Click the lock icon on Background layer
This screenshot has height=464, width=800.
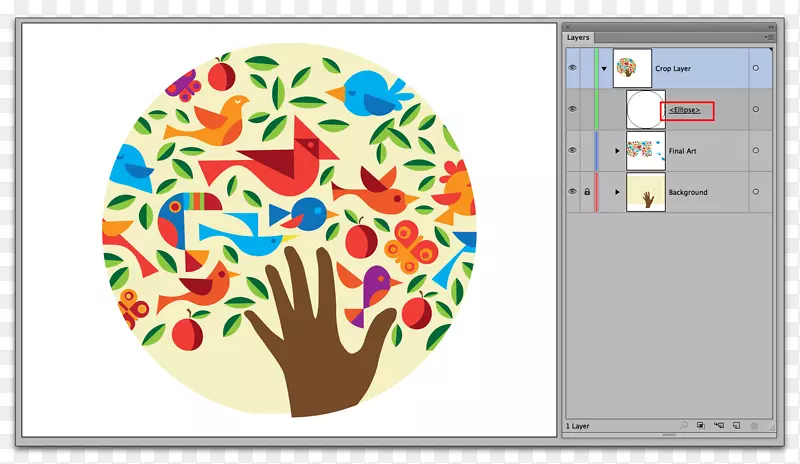tap(587, 192)
